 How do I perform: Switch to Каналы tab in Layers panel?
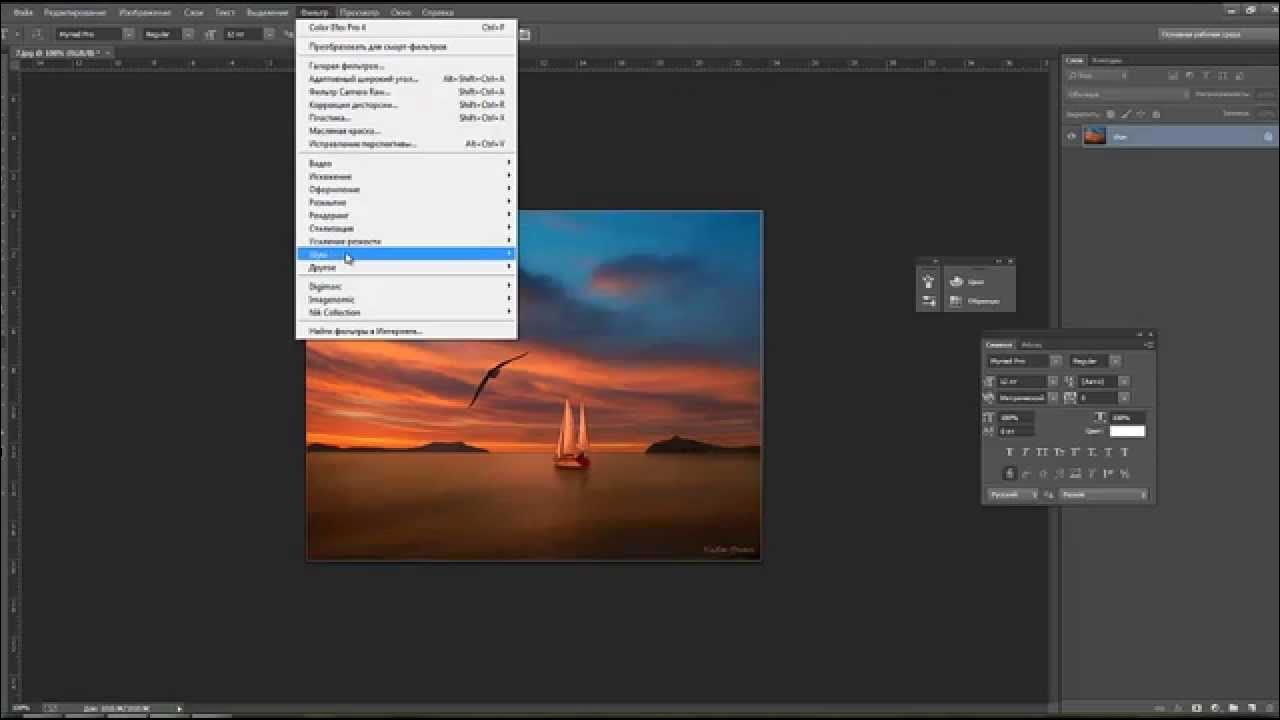pyautogui.click(x=1107, y=60)
